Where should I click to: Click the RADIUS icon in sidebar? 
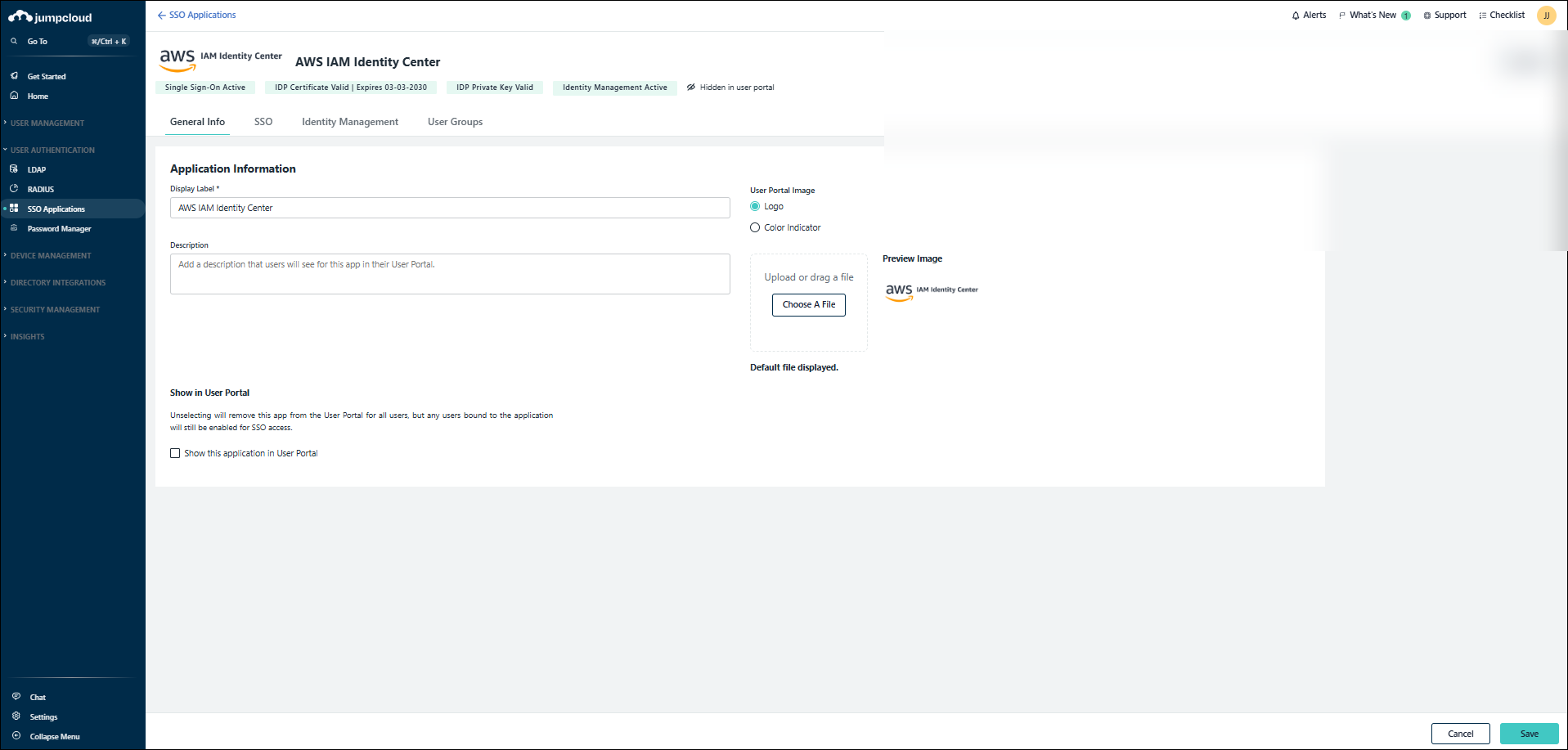point(14,189)
